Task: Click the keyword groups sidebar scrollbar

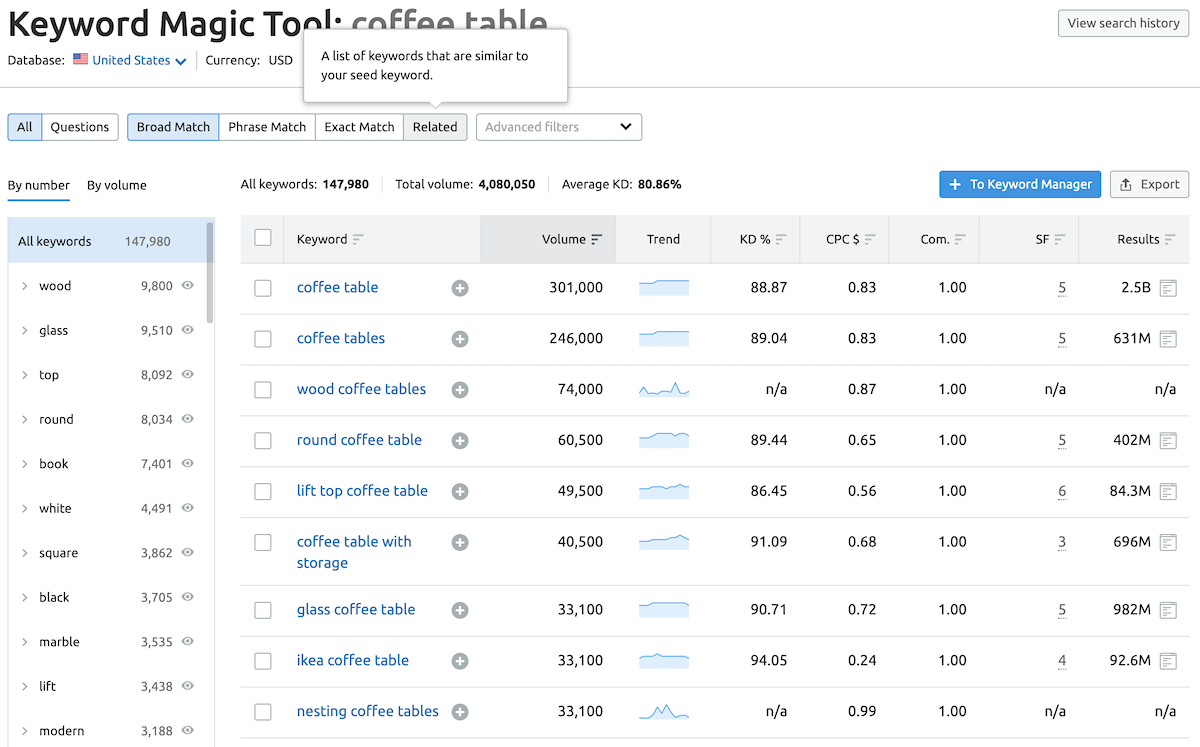Action: coord(210,272)
